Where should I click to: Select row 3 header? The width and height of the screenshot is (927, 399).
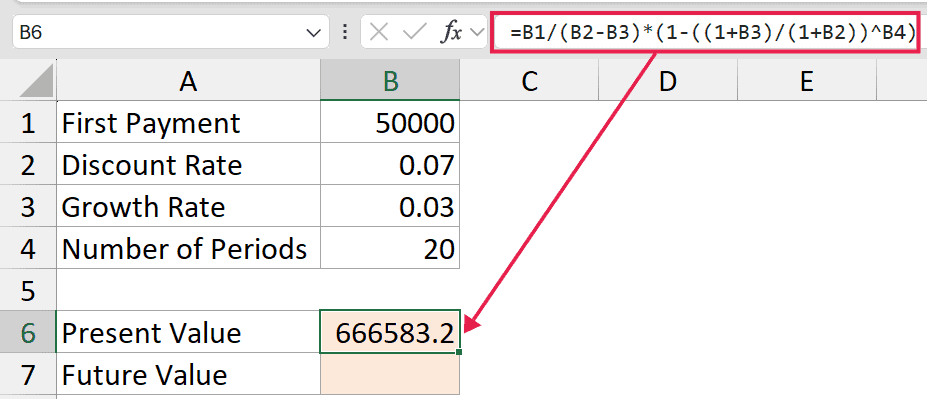tap(28, 206)
